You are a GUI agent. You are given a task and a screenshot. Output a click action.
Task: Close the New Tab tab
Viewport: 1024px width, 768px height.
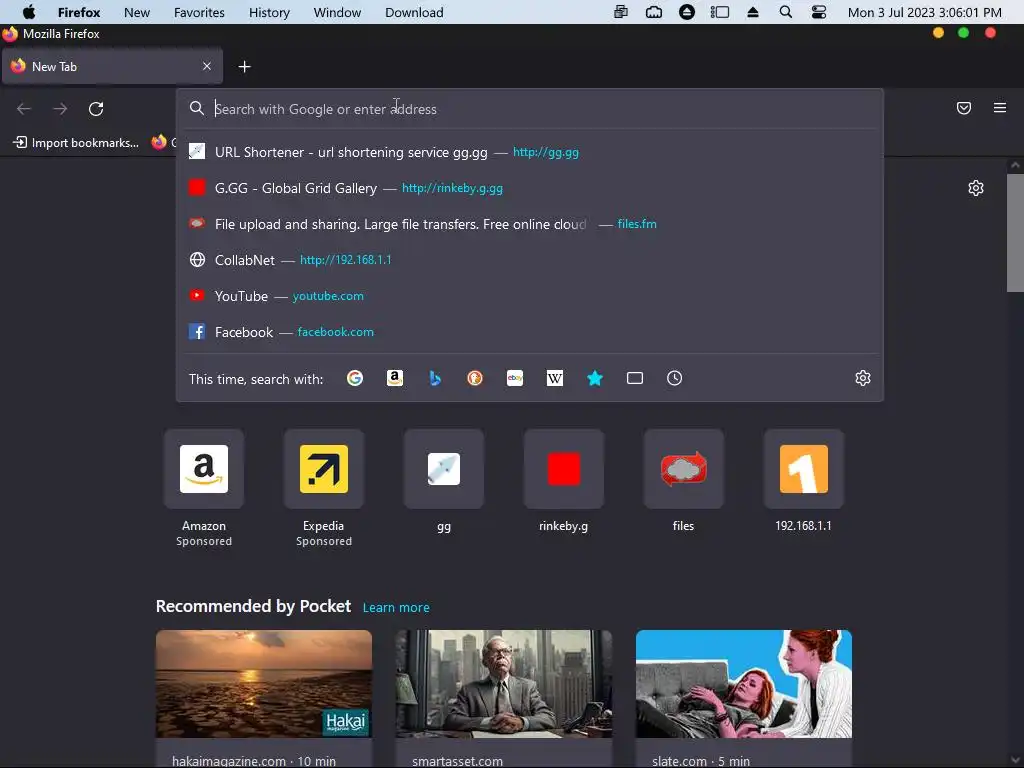pos(207,66)
